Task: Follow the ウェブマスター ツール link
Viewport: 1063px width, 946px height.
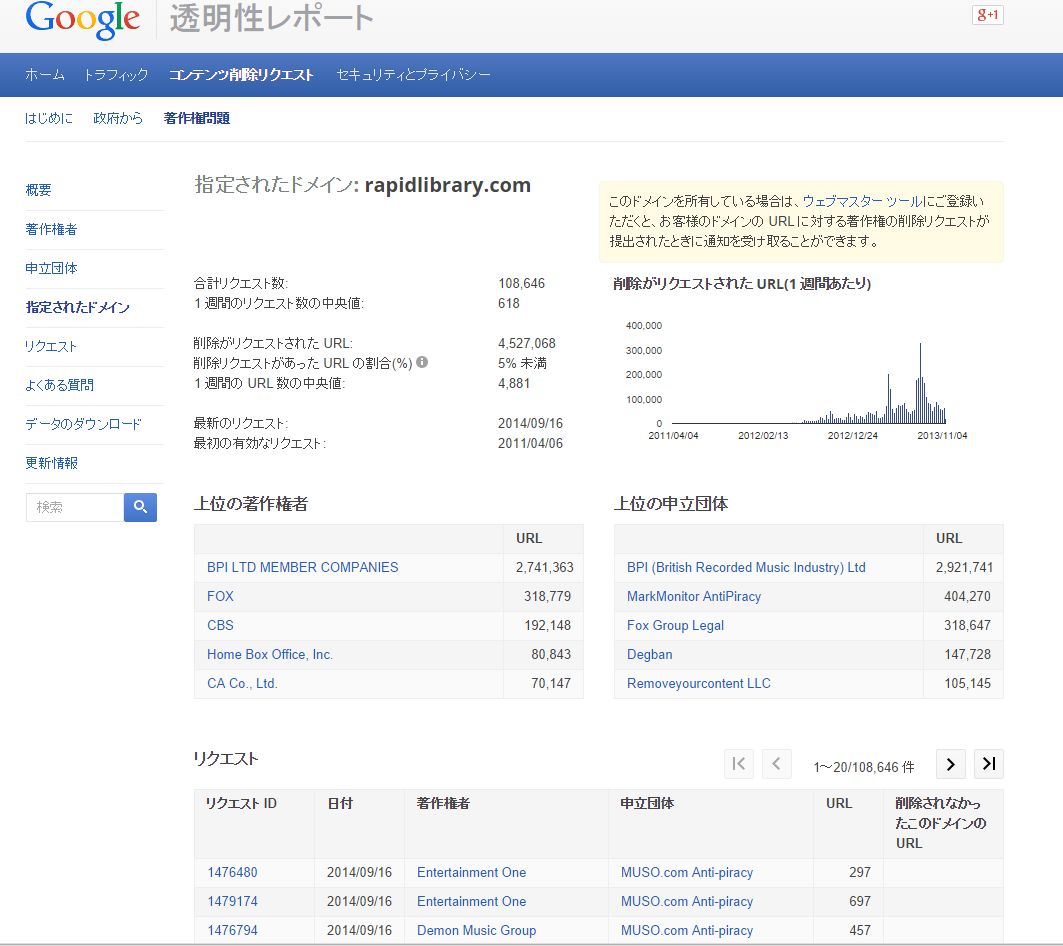Action: coord(862,201)
